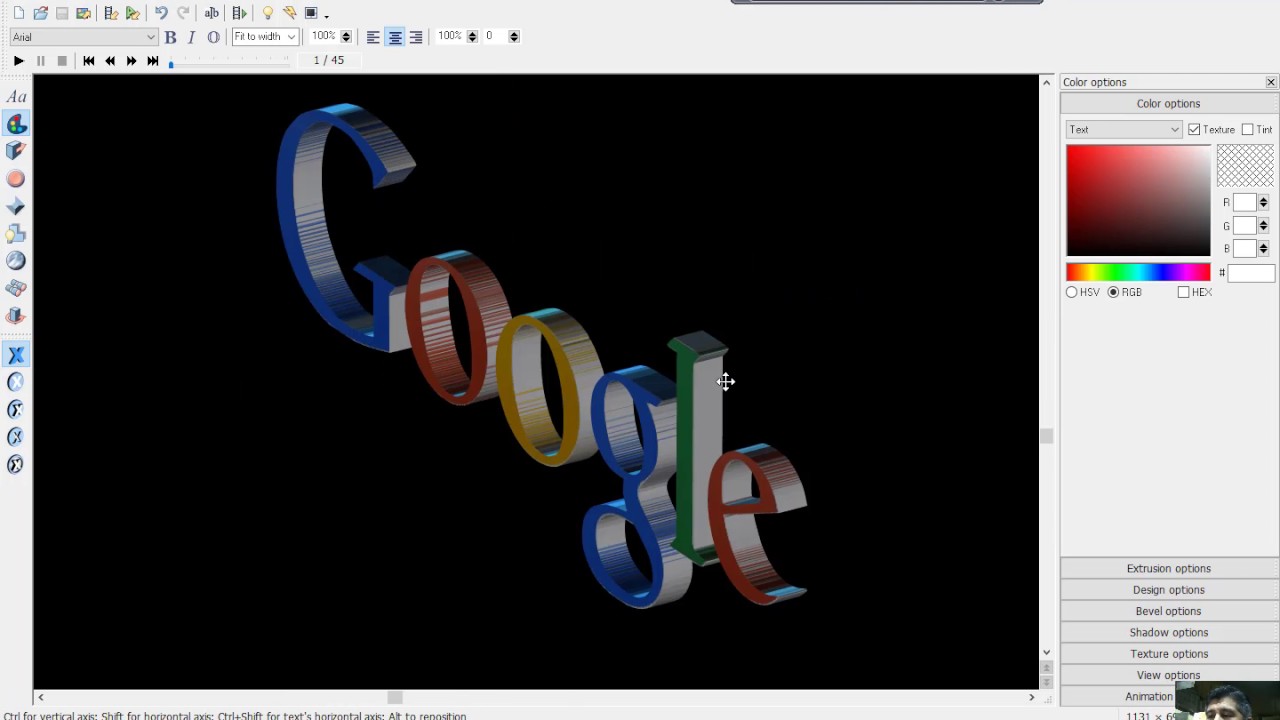This screenshot has height=720, width=1280.
Task: Open the Arial font dropdown
Action: 83,37
